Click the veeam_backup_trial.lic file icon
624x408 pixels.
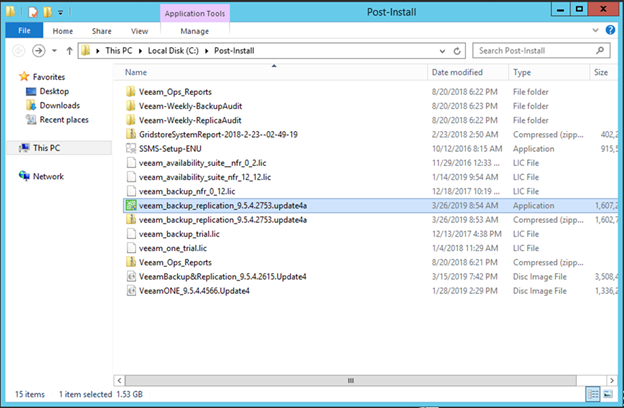tap(131, 234)
